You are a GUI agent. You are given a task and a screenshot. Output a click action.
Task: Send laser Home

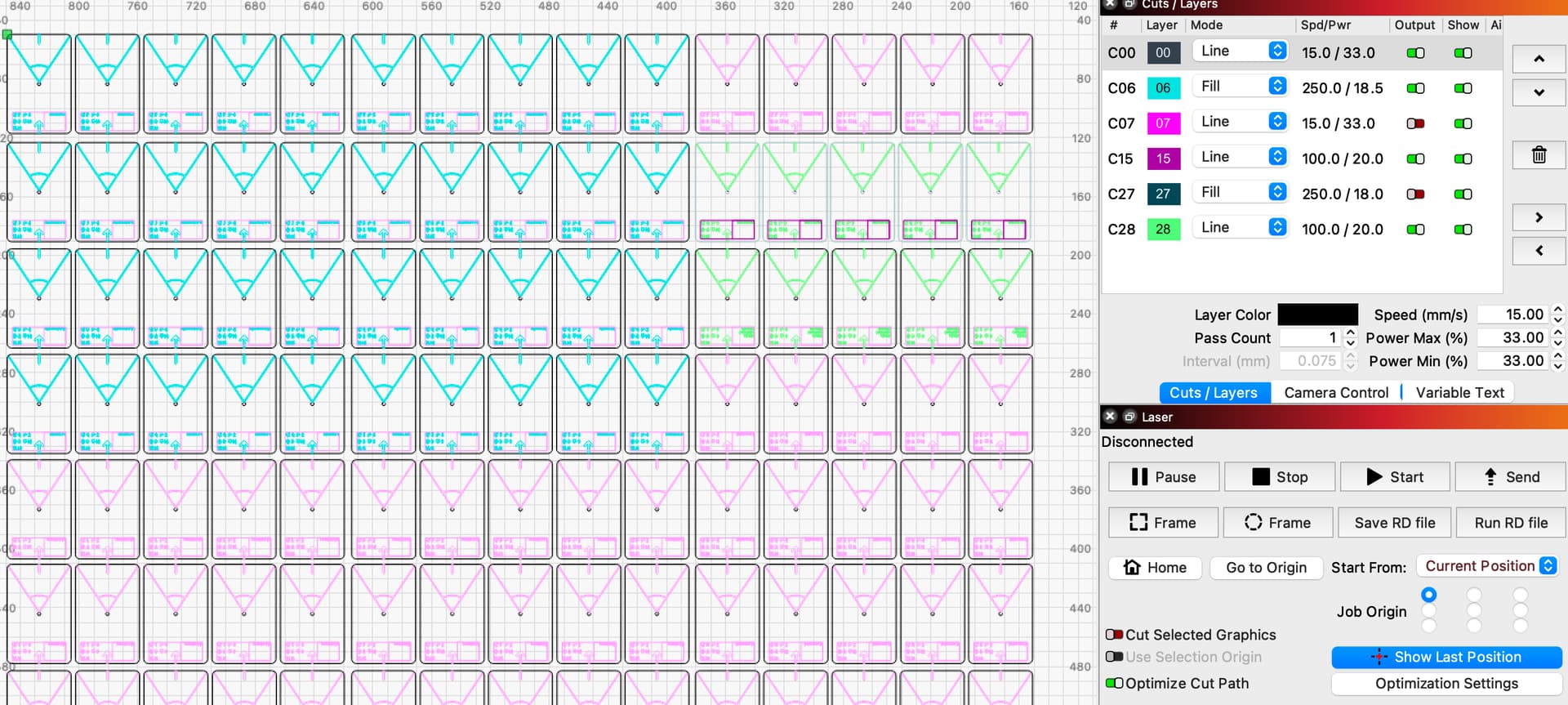click(1155, 568)
